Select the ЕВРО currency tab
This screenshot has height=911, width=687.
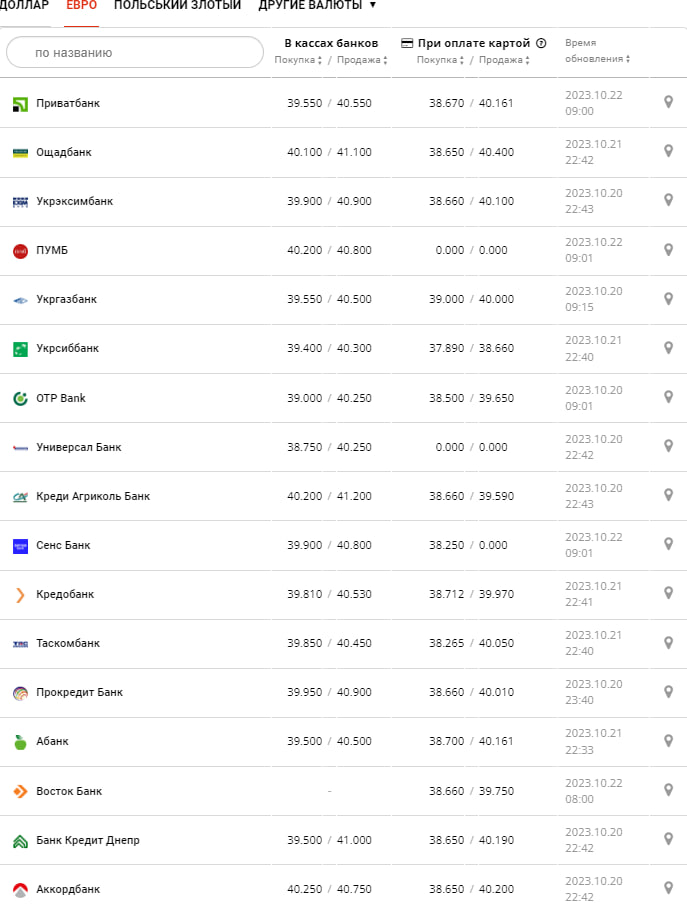click(81, 5)
